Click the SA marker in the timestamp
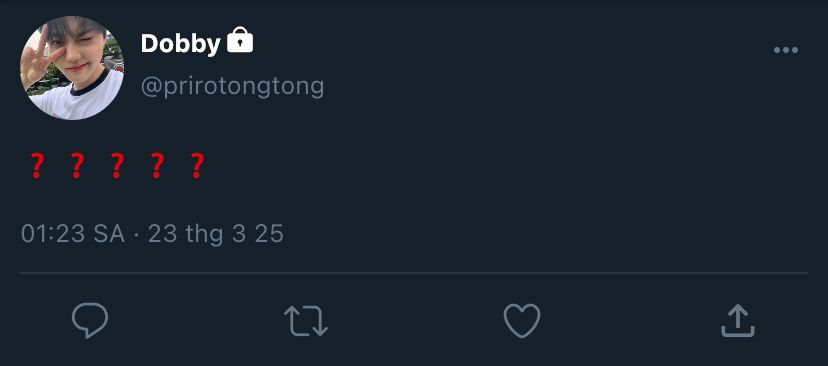 click(x=109, y=234)
